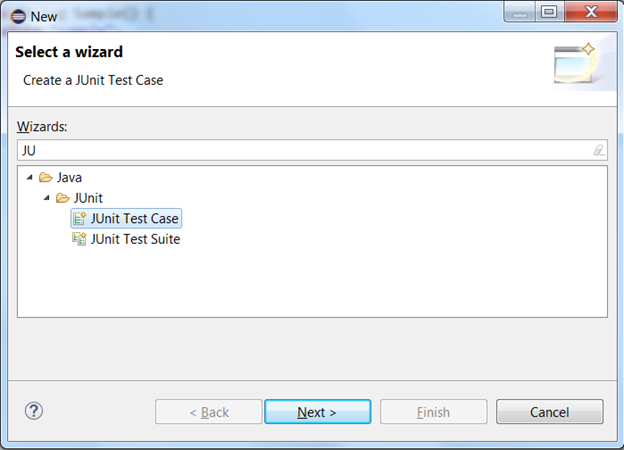Select the Java category label
The height and width of the screenshot is (450, 624).
coord(69,177)
